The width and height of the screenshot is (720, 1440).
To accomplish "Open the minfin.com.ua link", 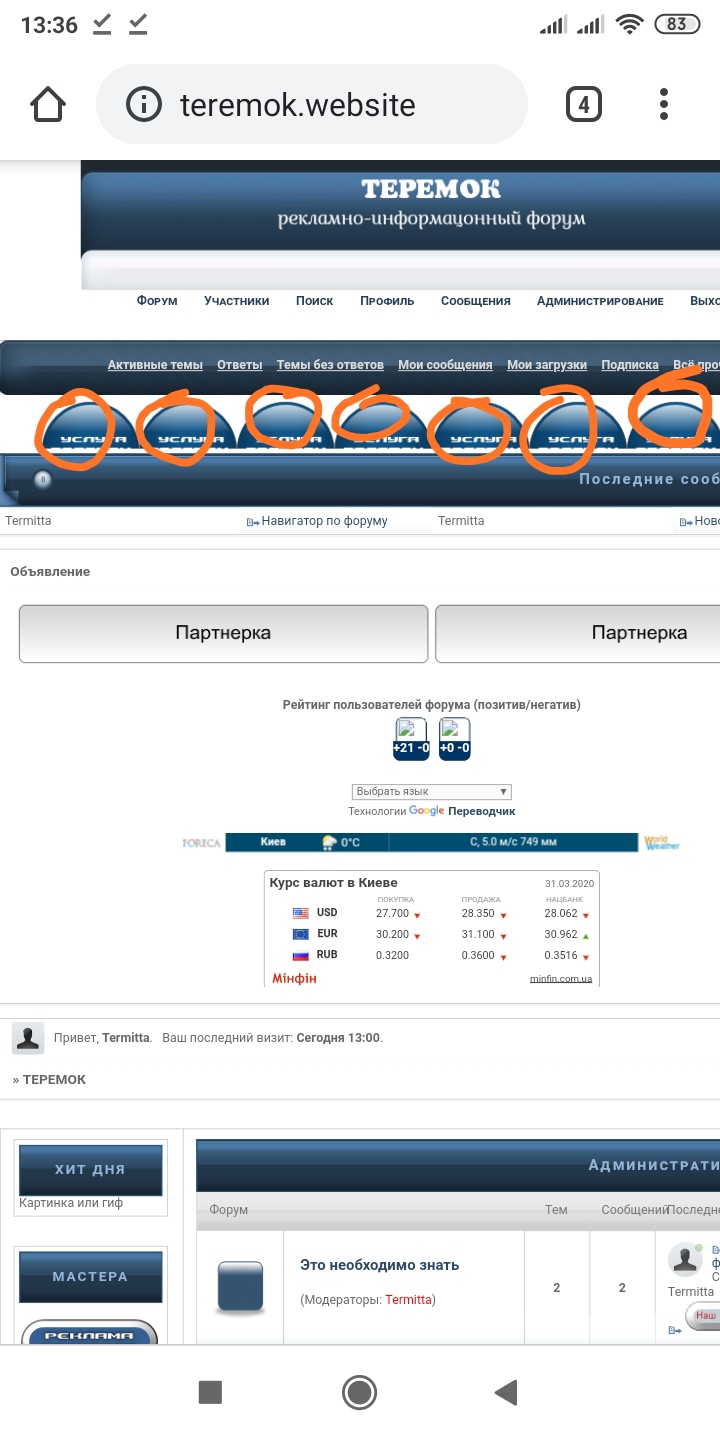I will click(x=561, y=979).
